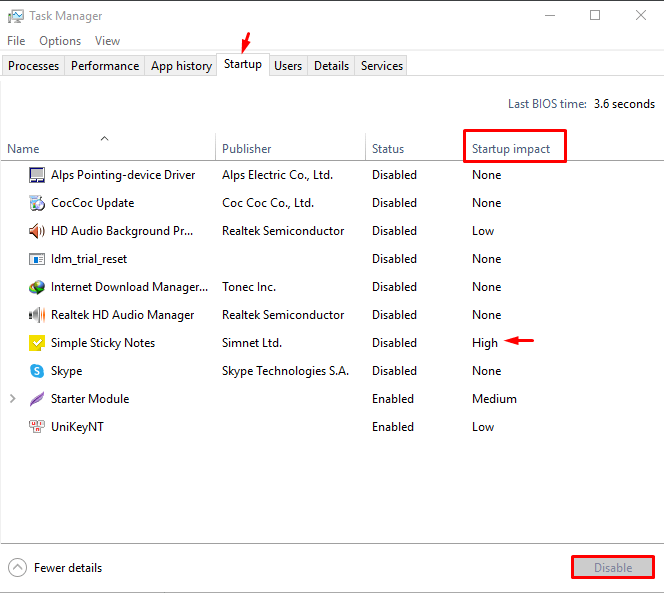Click publisher Coc Coc Co., Ltd.

[x=268, y=203]
